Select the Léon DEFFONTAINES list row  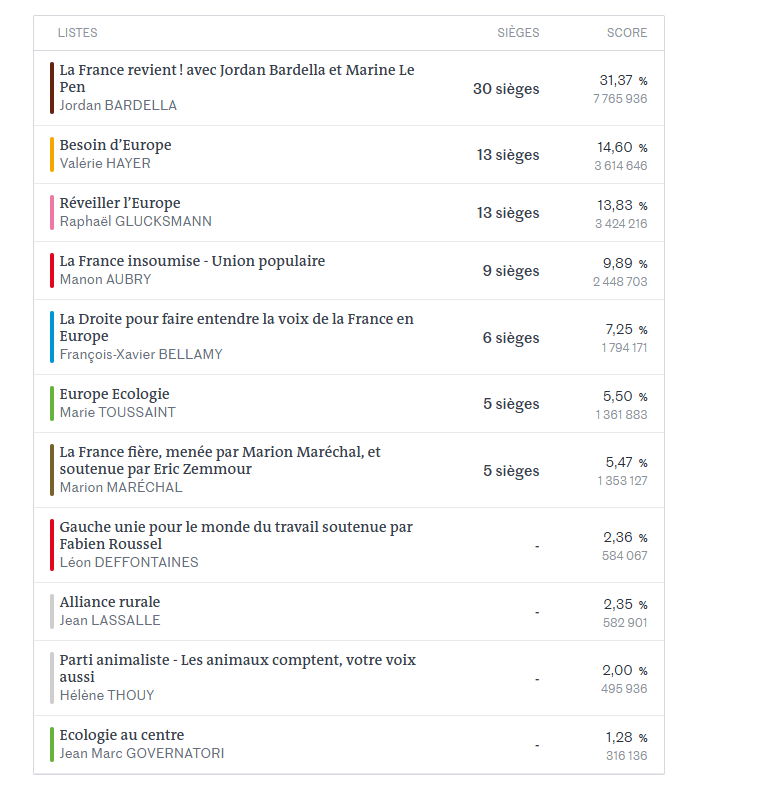(x=349, y=545)
